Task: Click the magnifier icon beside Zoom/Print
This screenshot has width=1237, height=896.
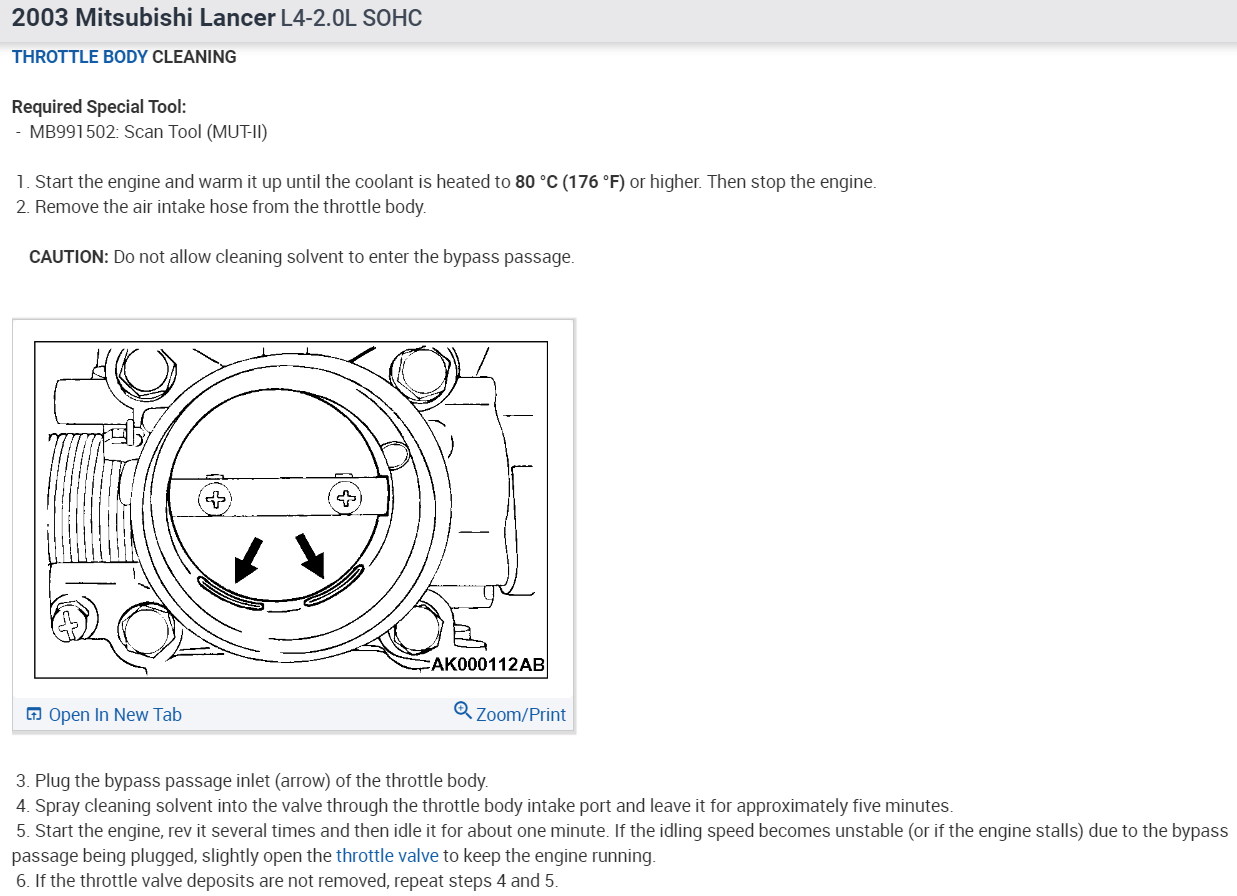Action: [462, 711]
